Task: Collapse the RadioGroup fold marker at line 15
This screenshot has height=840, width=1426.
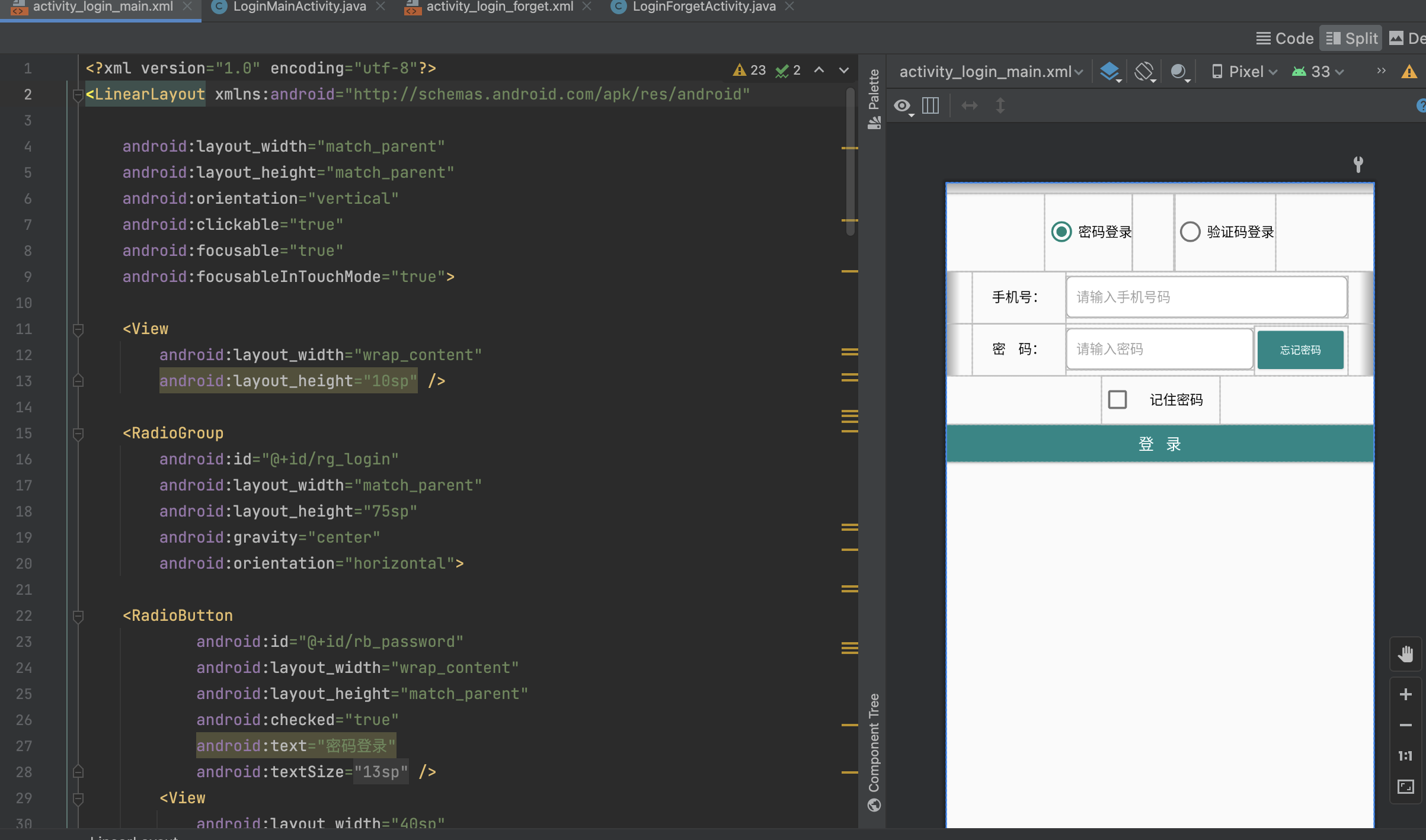Action: (78, 434)
